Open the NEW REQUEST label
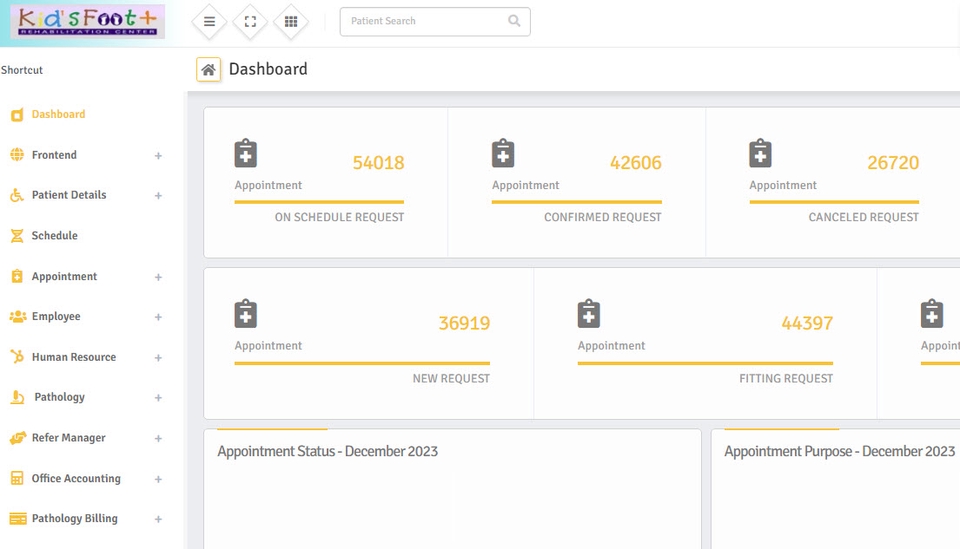 [x=451, y=379]
